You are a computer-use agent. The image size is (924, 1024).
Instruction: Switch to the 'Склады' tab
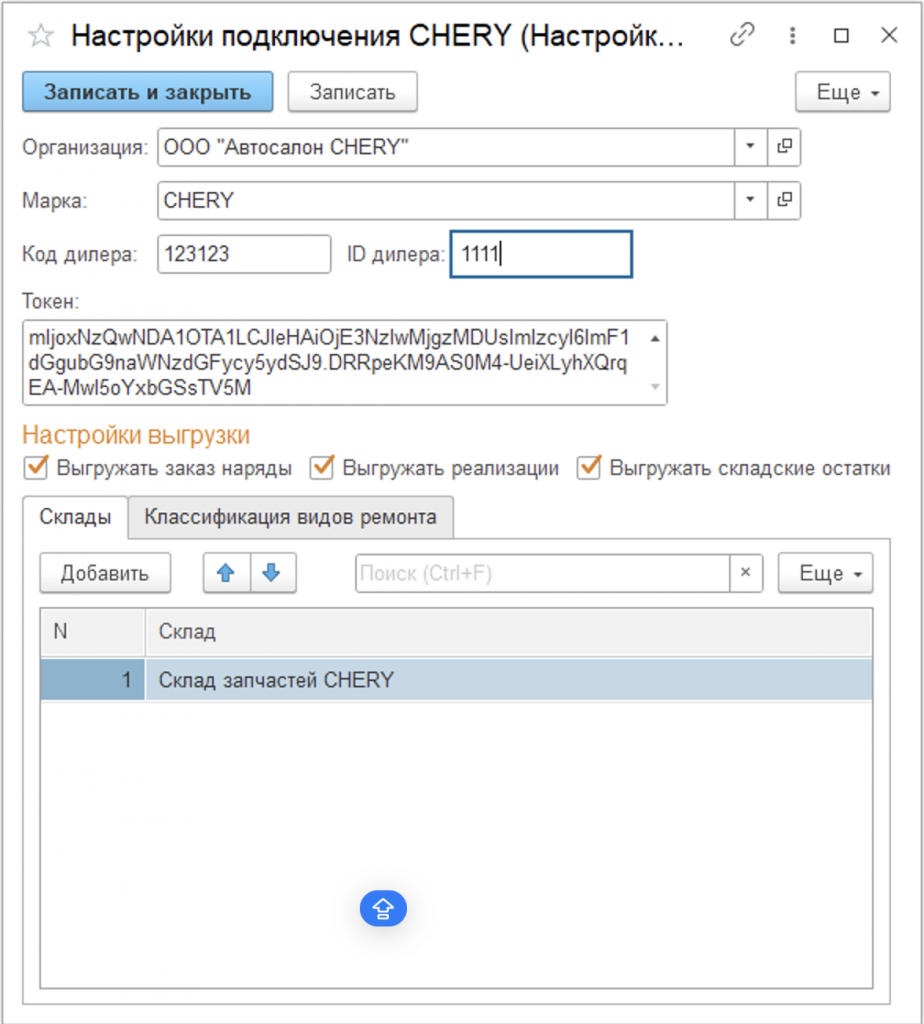point(75,517)
